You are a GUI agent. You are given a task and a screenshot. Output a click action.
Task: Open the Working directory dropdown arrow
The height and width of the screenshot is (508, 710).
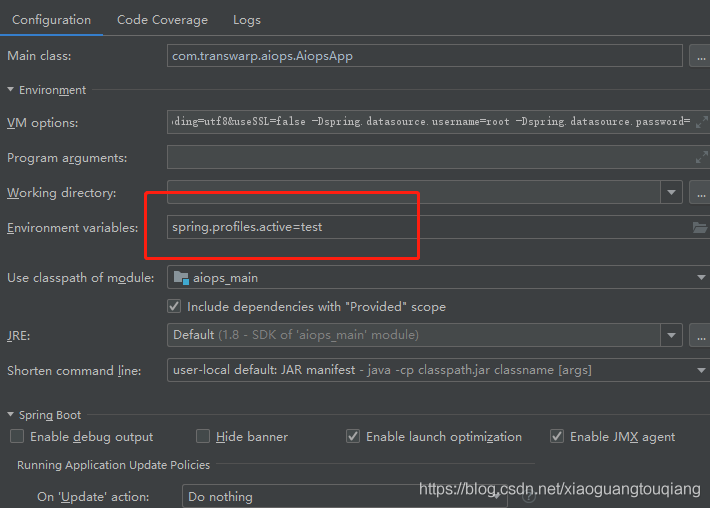671,192
